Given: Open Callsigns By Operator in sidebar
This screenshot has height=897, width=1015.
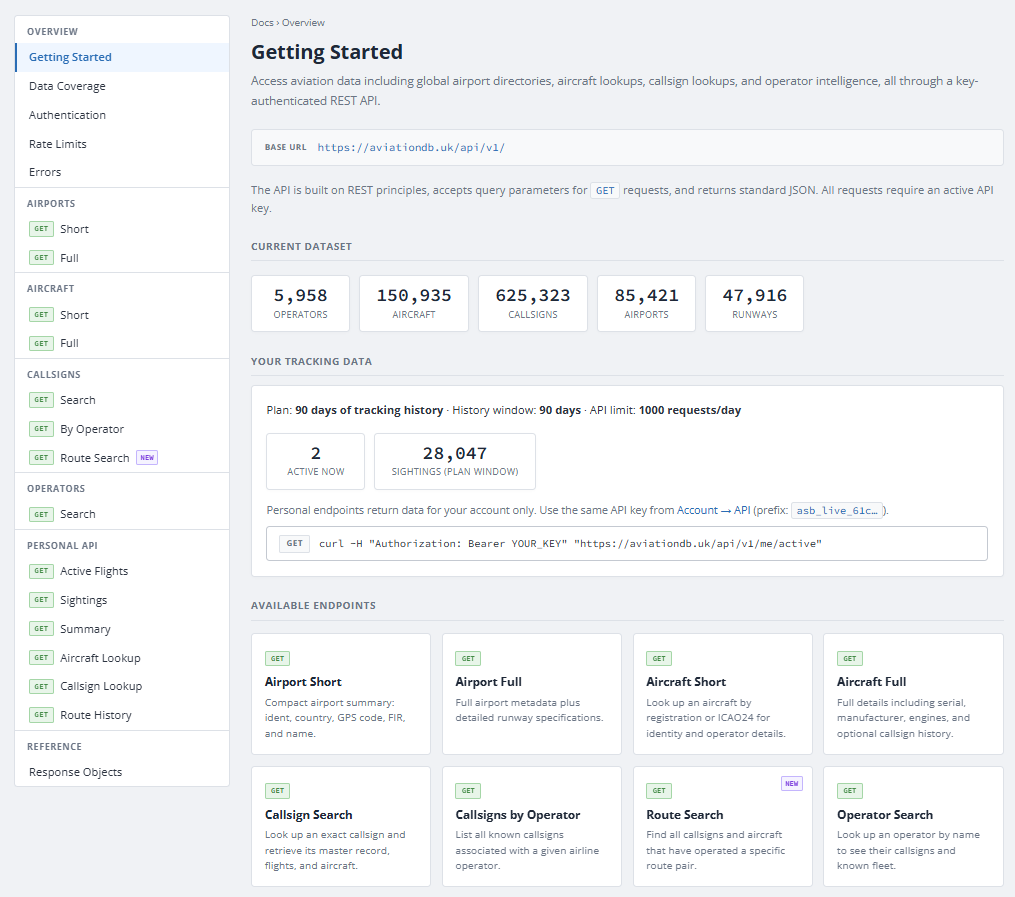Looking at the screenshot, I should pyautogui.click(x=122, y=429).
